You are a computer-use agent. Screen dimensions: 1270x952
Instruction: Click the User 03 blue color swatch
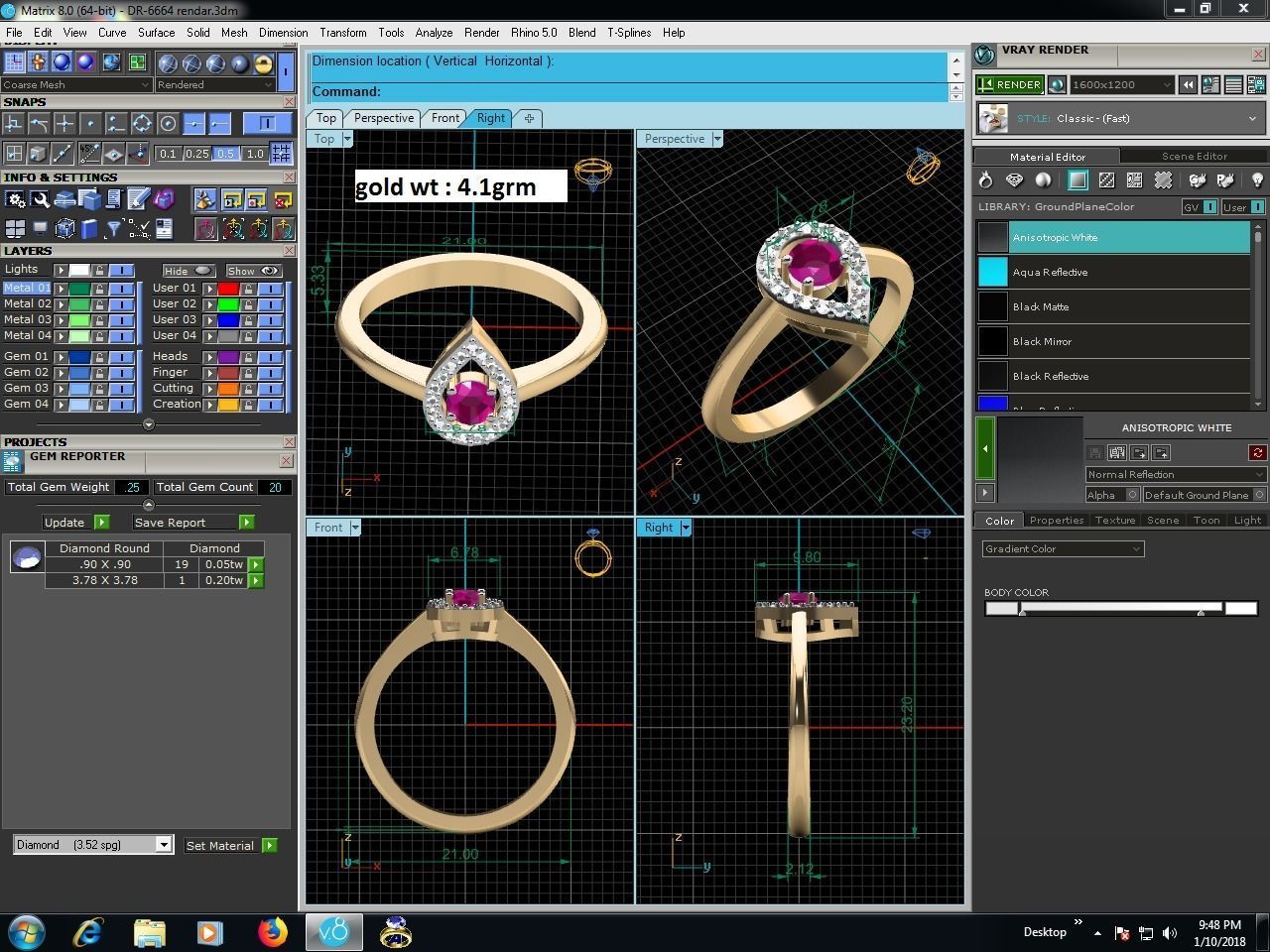pos(228,320)
